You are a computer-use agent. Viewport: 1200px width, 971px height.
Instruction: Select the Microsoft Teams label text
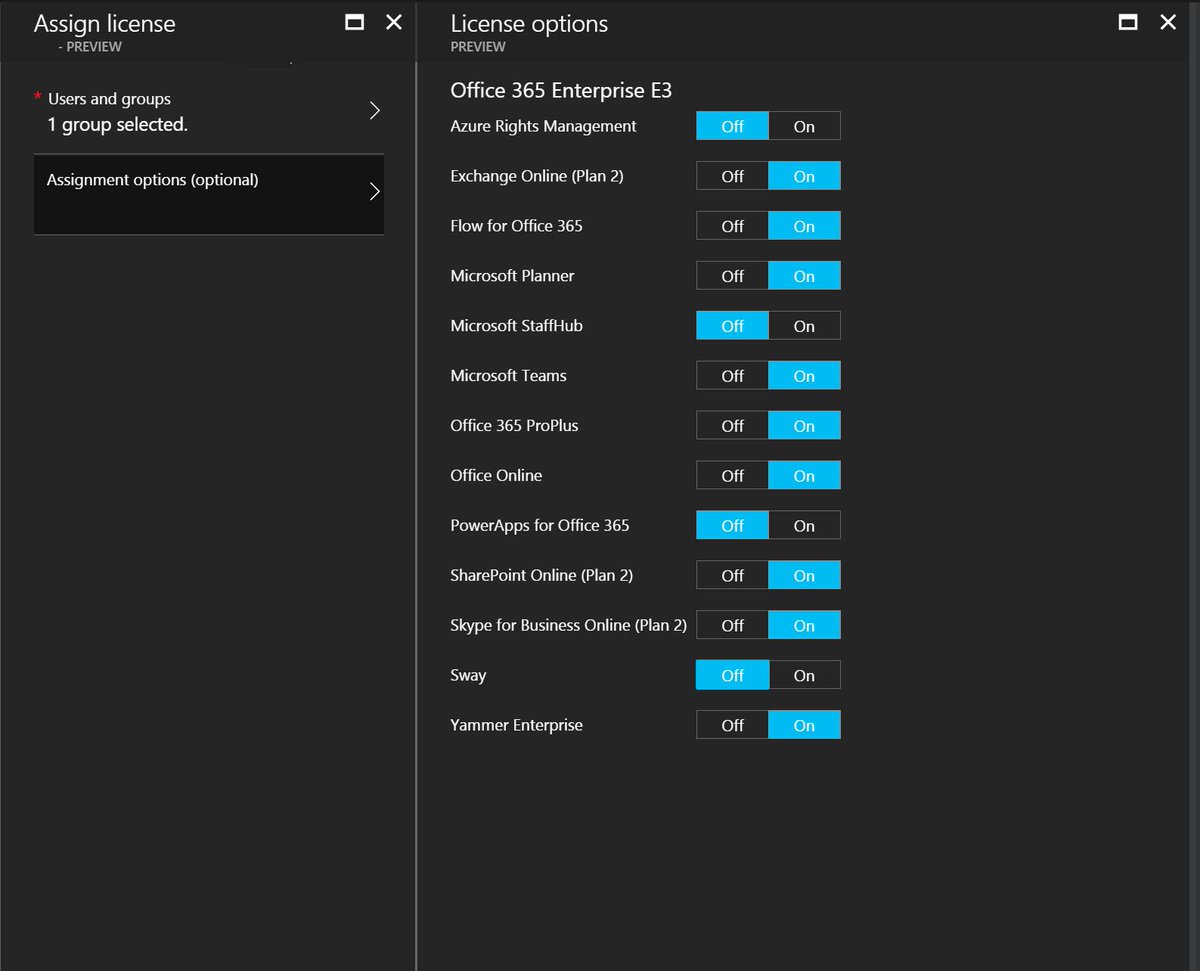pos(508,376)
